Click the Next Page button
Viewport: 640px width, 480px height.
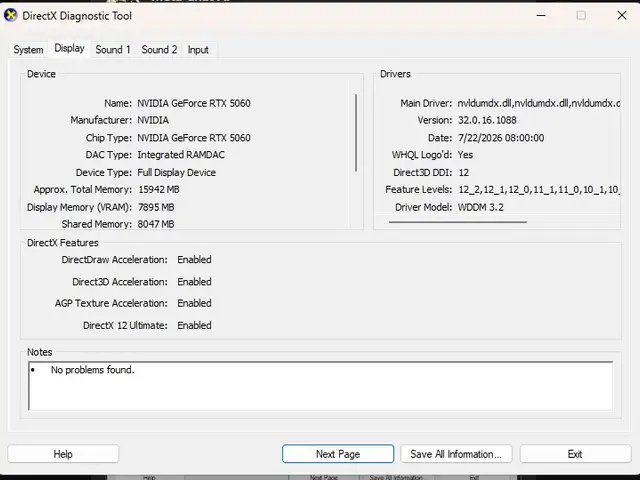tap(338, 454)
